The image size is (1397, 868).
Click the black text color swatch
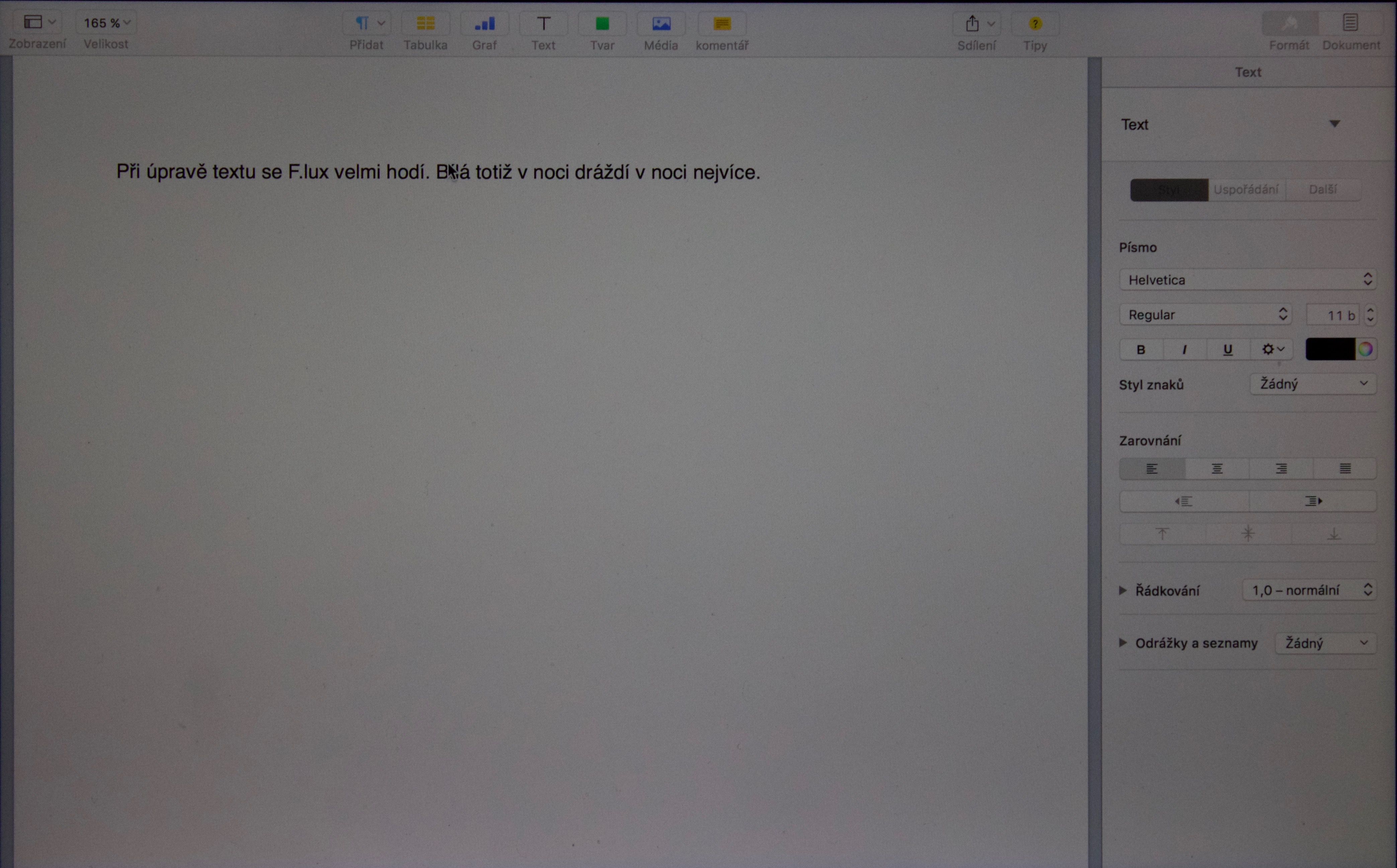(1330, 350)
